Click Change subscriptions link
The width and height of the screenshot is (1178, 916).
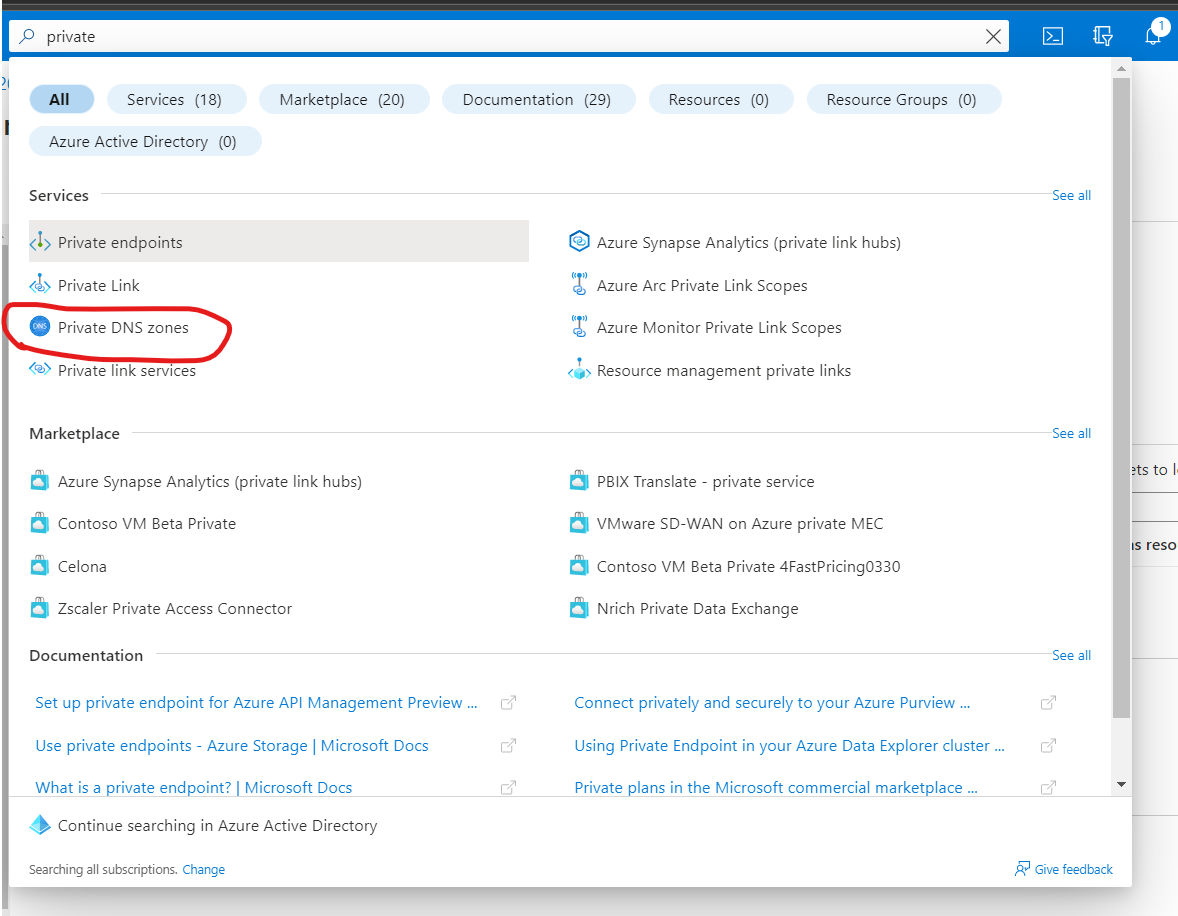point(203,870)
